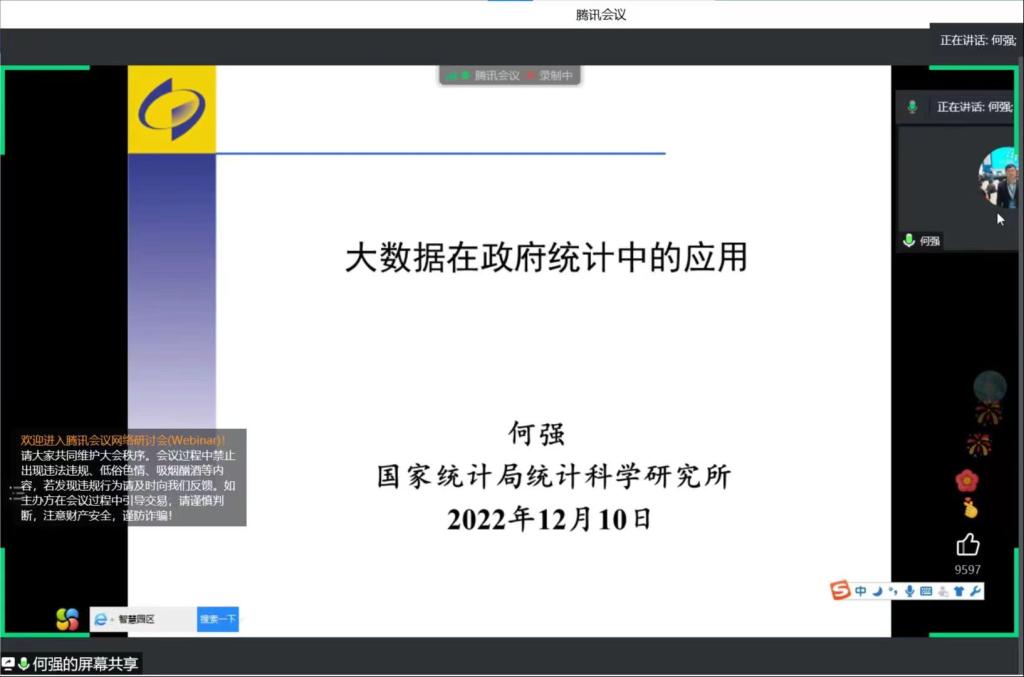Image resolution: width=1024 pixels, height=677 pixels.
Task: Click the 何强 speaker avatar thumbnail
Action: (1001, 178)
